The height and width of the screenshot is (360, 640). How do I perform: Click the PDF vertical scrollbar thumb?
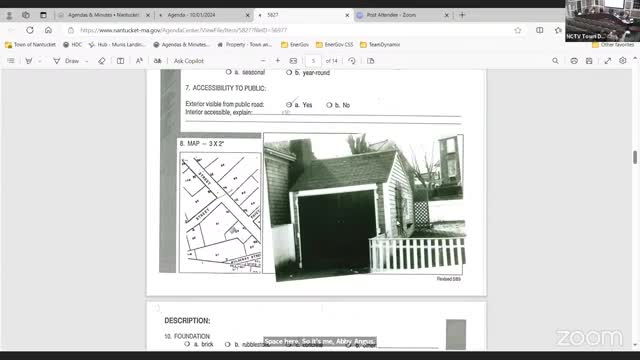click(x=635, y=157)
